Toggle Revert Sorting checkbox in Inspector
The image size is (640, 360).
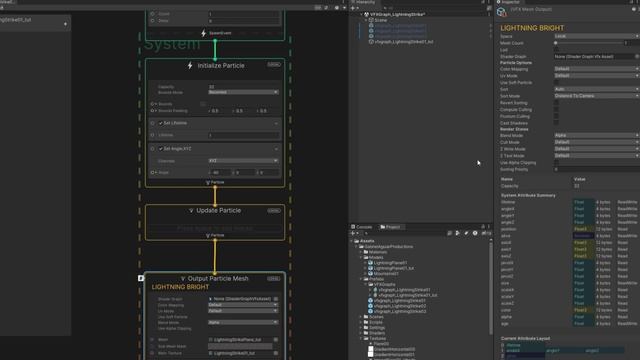(x=556, y=103)
